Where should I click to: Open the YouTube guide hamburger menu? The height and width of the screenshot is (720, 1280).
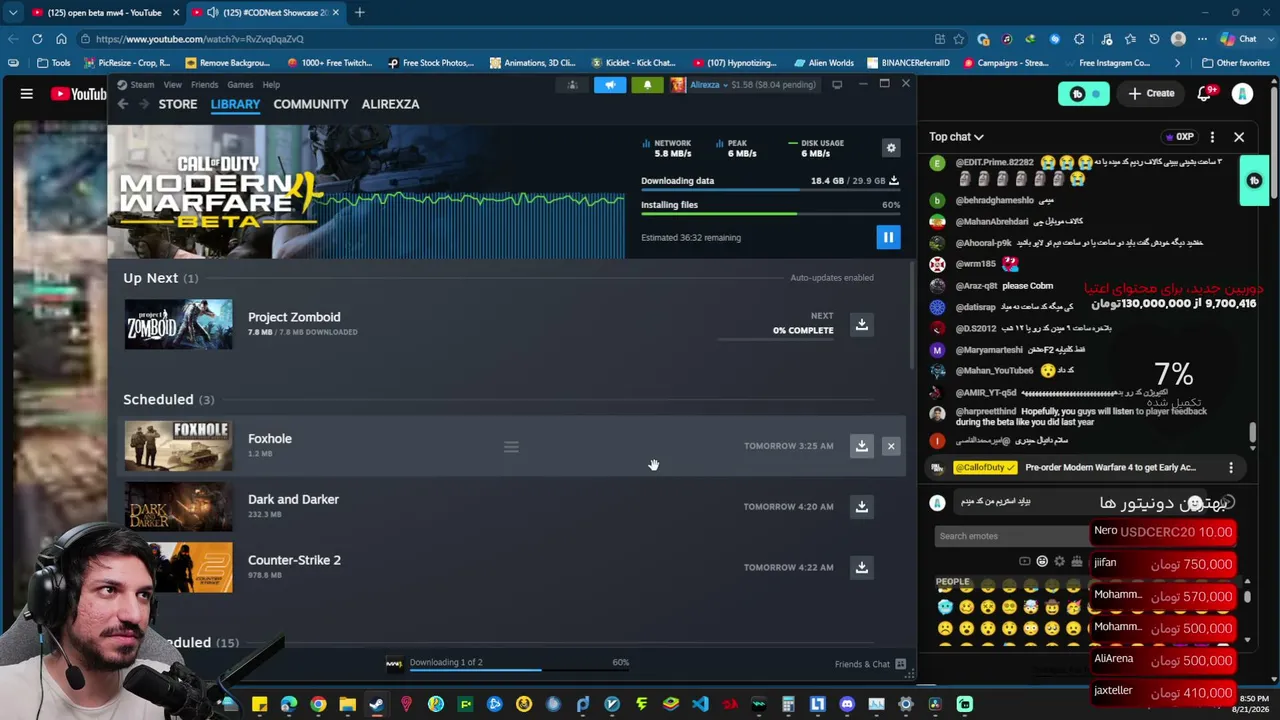click(x=27, y=94)
